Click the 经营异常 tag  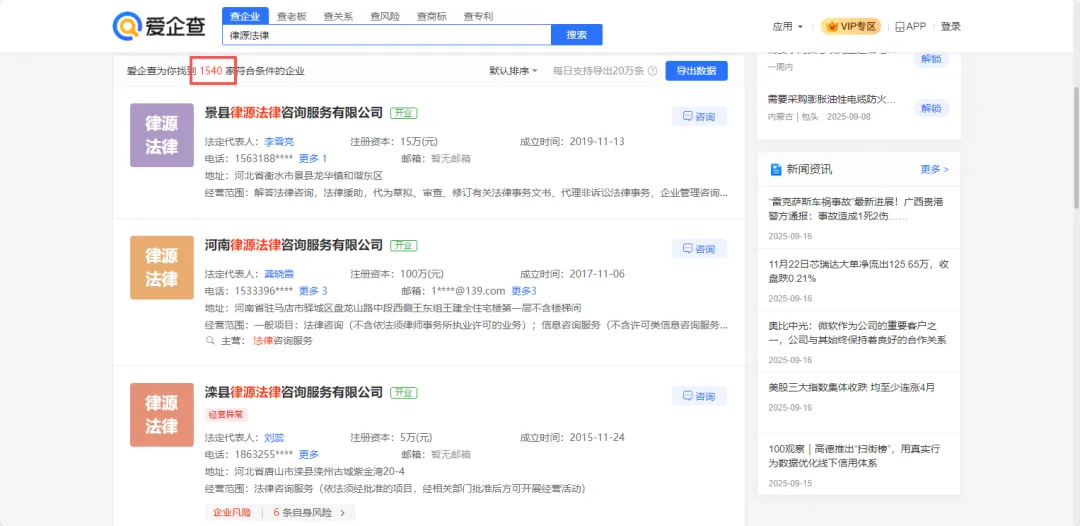(x=226, y=415)
